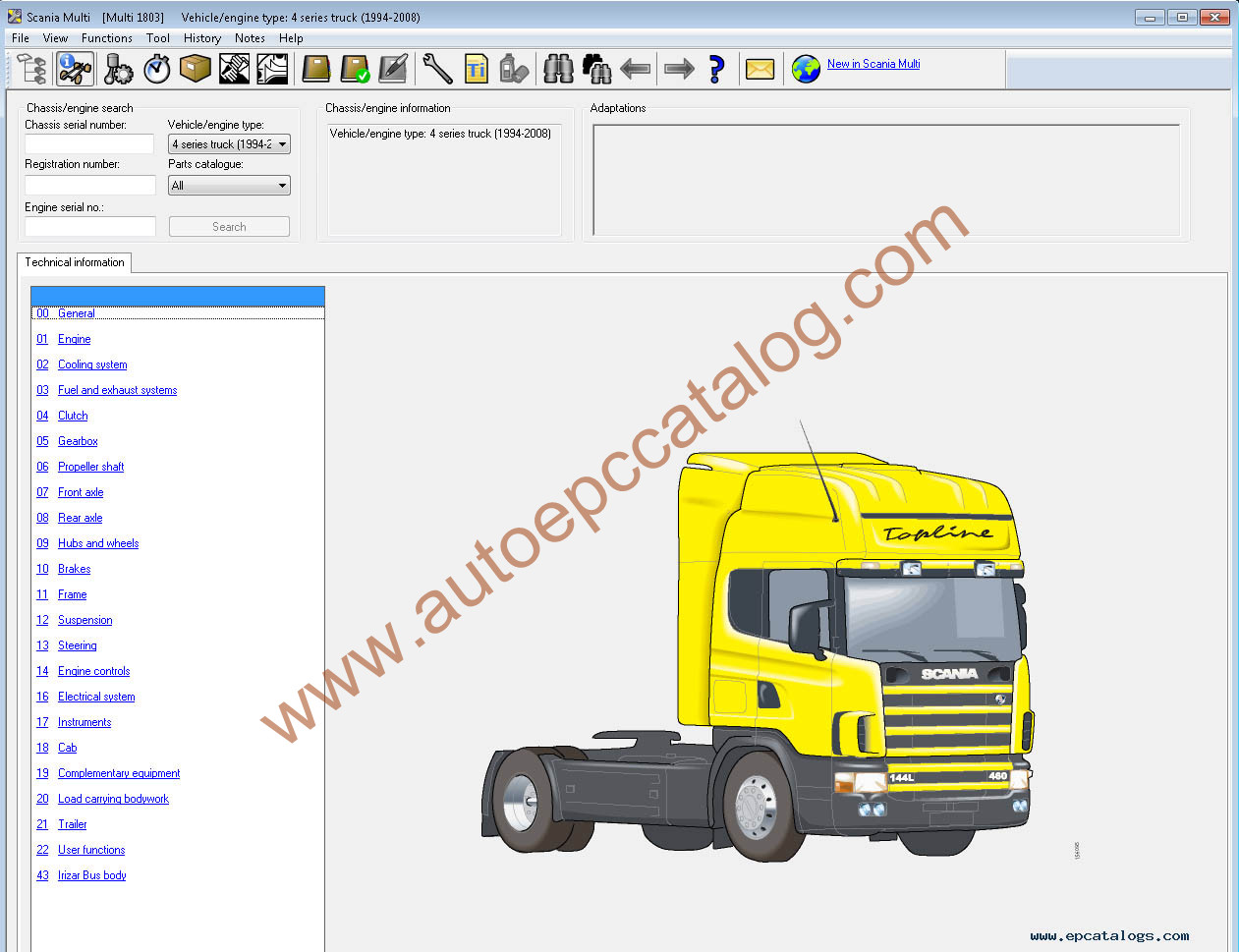Open the File menu
Viewport: 1239px width, 952px height.
click(21, 38)
